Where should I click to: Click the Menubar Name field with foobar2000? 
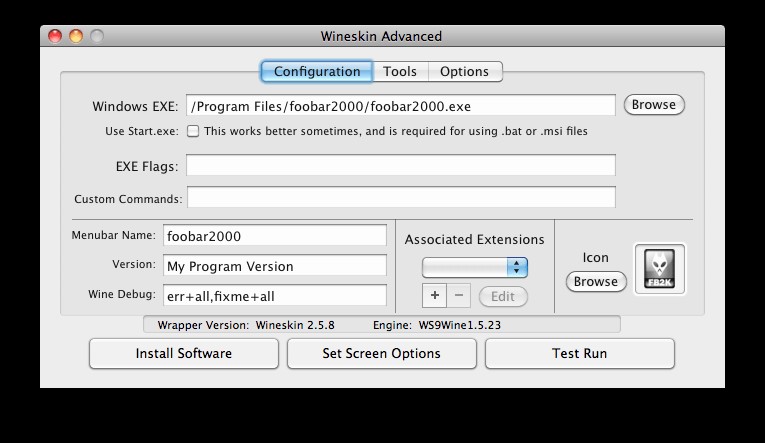point(275,236)
